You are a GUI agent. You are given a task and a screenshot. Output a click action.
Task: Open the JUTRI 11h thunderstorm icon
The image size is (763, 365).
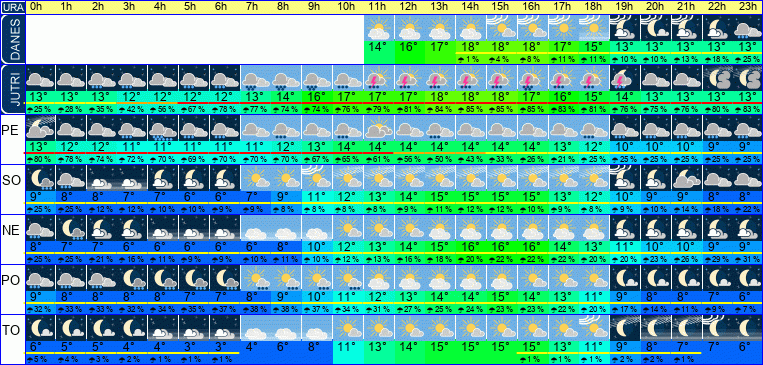379,78
